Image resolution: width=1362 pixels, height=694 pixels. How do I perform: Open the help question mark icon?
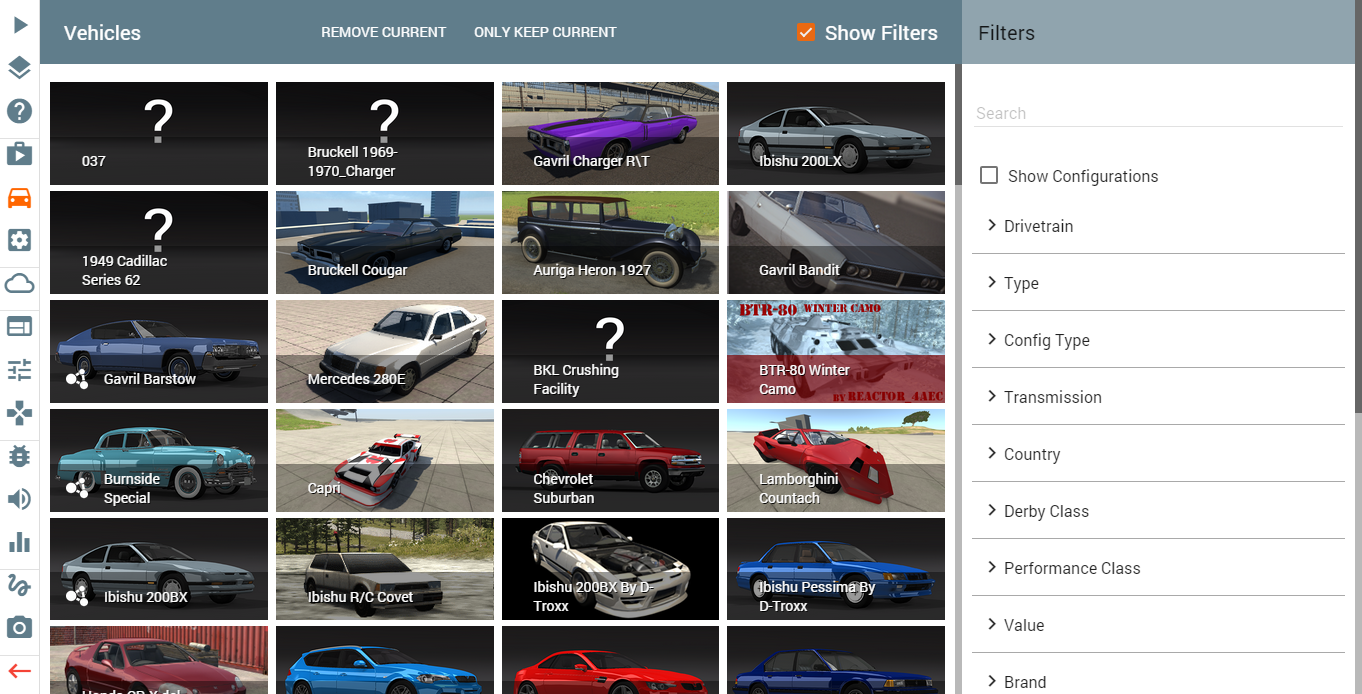click(x=20, y=111)
